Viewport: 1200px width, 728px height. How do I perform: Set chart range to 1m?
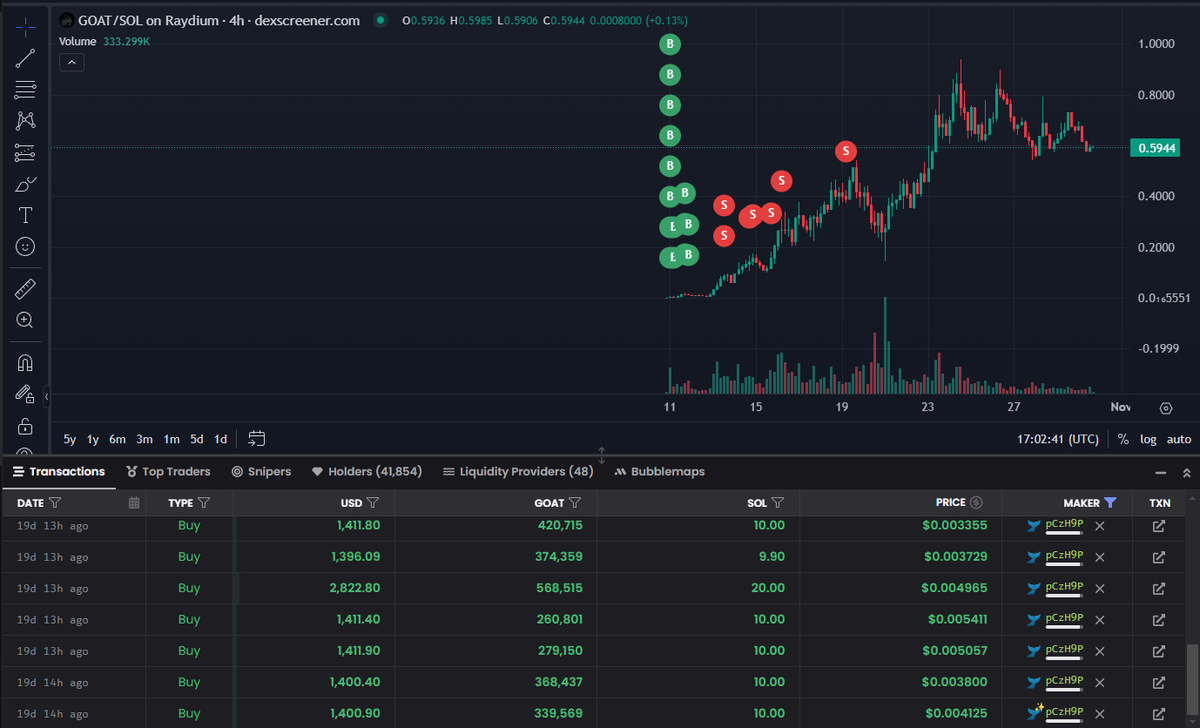pos(171,439)
